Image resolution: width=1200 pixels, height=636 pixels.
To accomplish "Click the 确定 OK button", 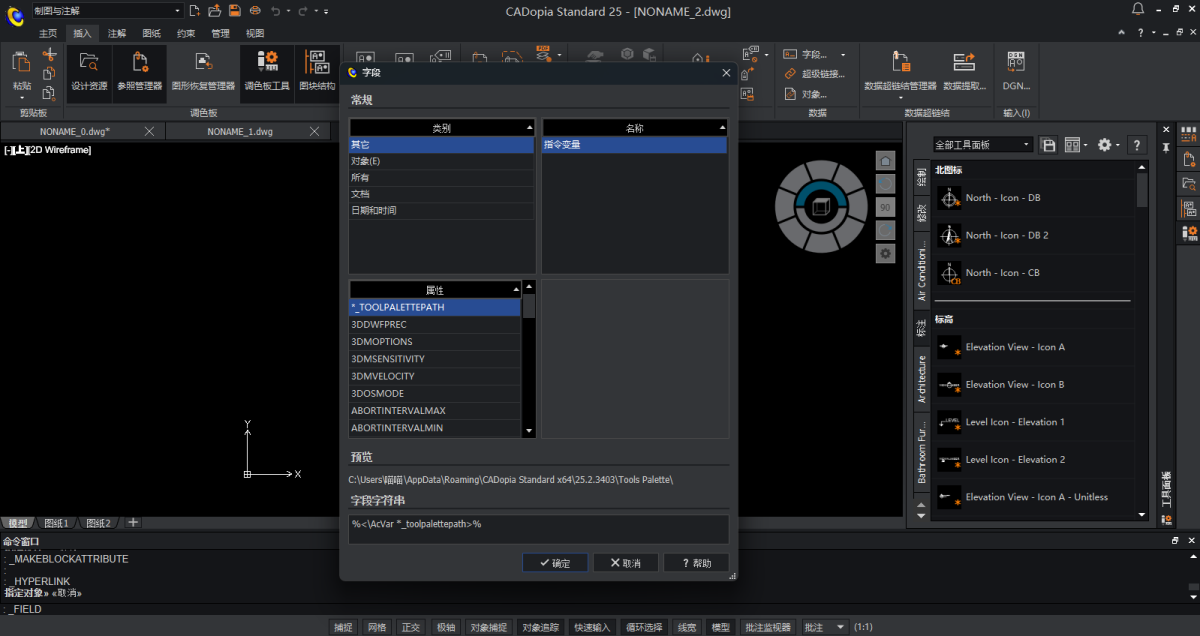I will (x=554, y=563).
